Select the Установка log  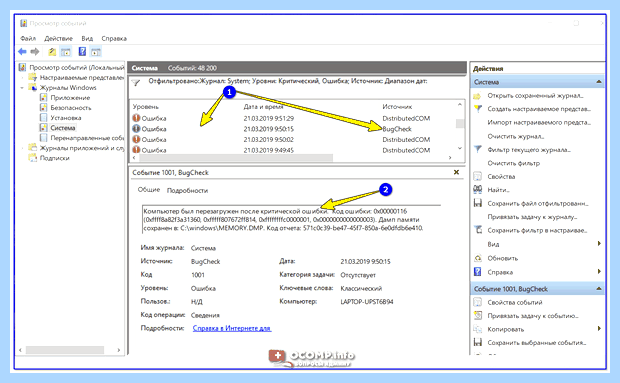tap(66, 118)
